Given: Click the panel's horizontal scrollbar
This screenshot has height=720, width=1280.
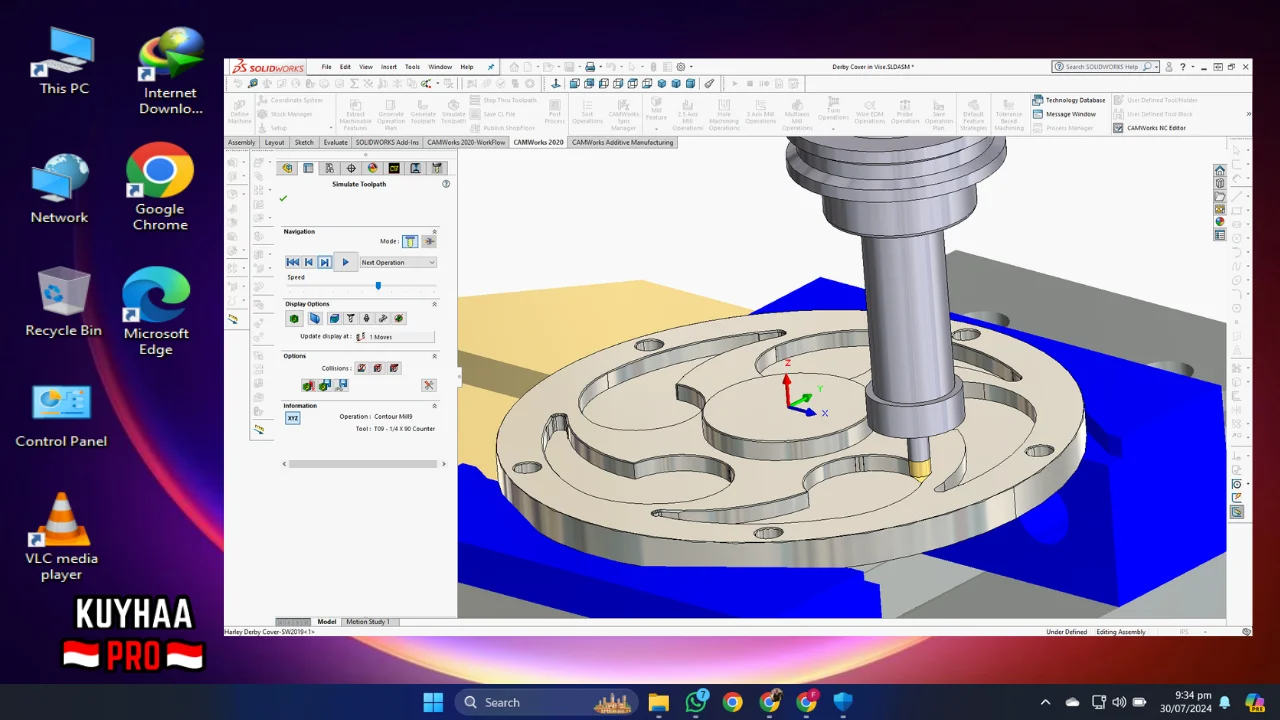Looking at the screenshot, I should tap(365, 464).
